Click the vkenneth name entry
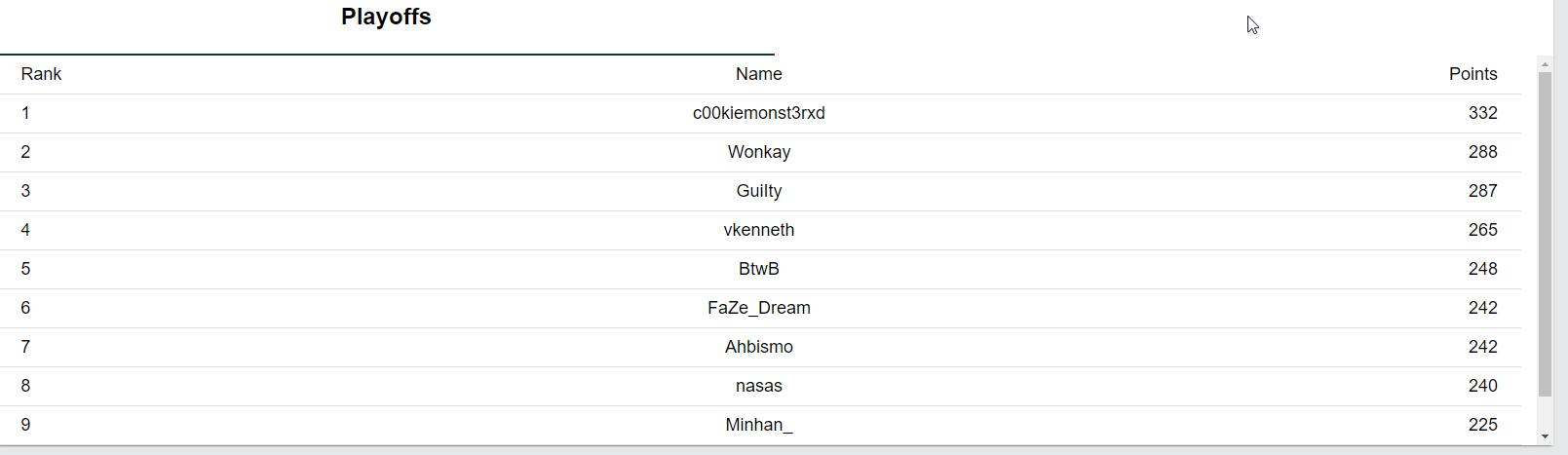 coord(759,230)
